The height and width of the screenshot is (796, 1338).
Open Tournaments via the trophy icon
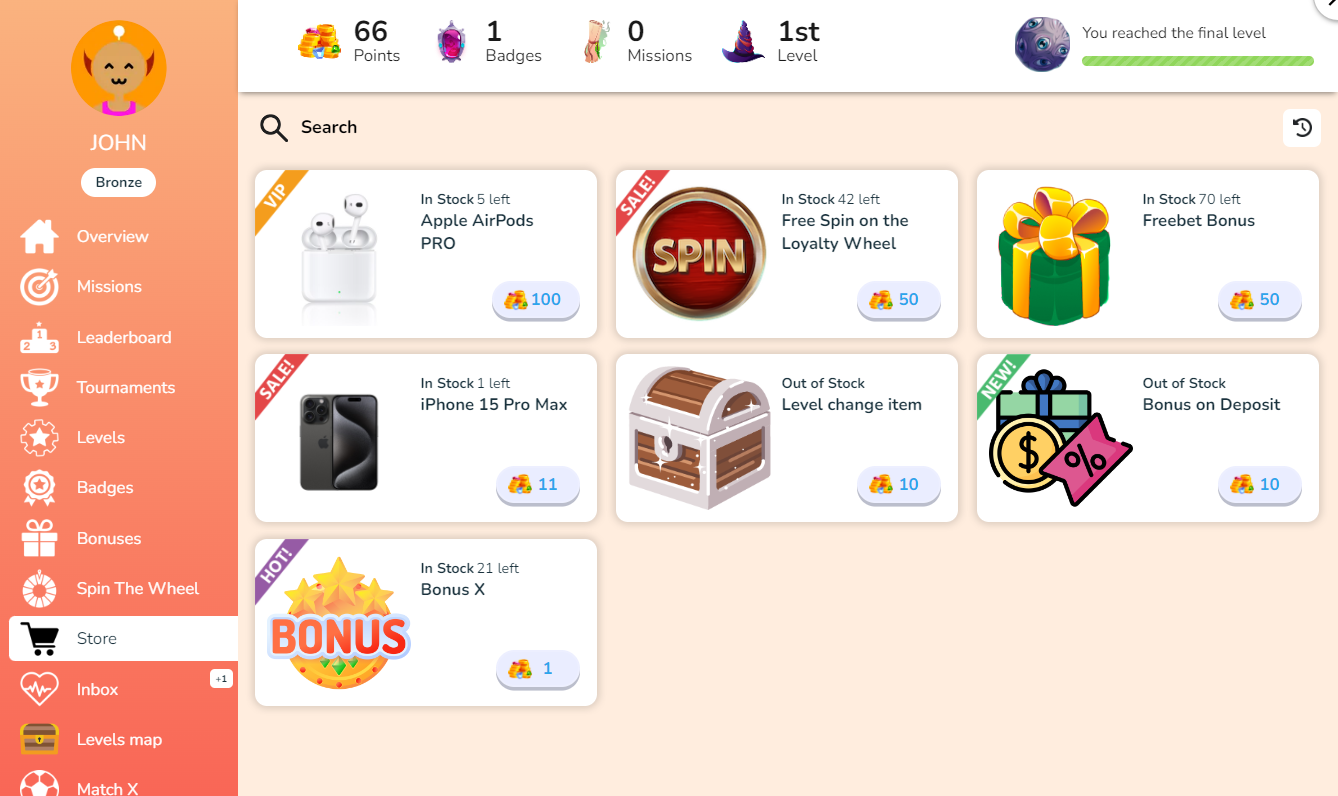pyautogui.click(x=40, y=388)
